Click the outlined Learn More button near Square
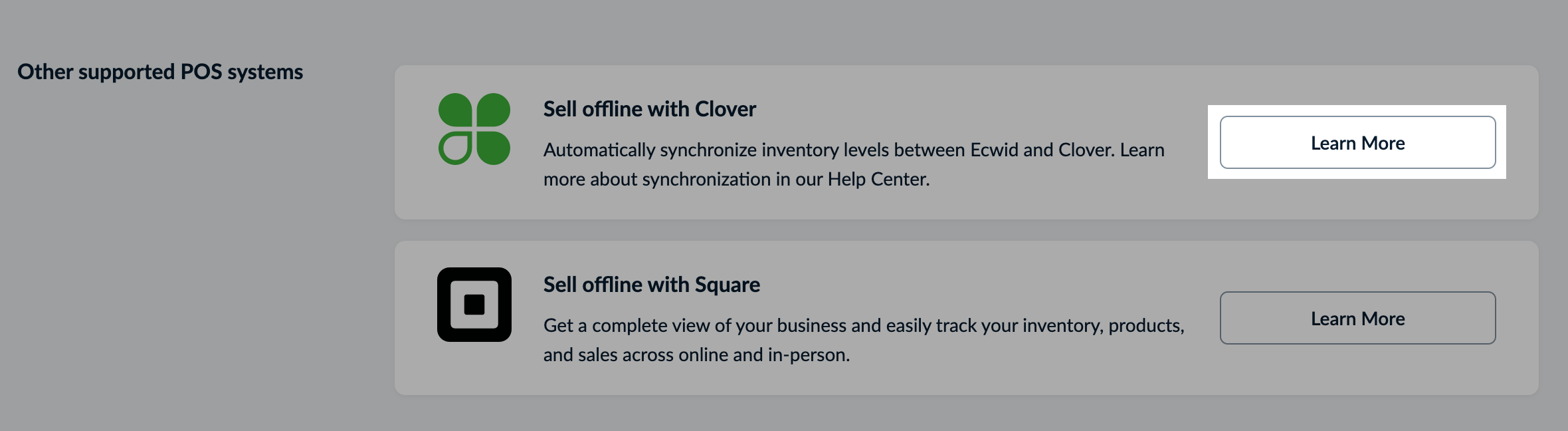The height and width of the screenshot is (431, 1568). point(1357,318)
